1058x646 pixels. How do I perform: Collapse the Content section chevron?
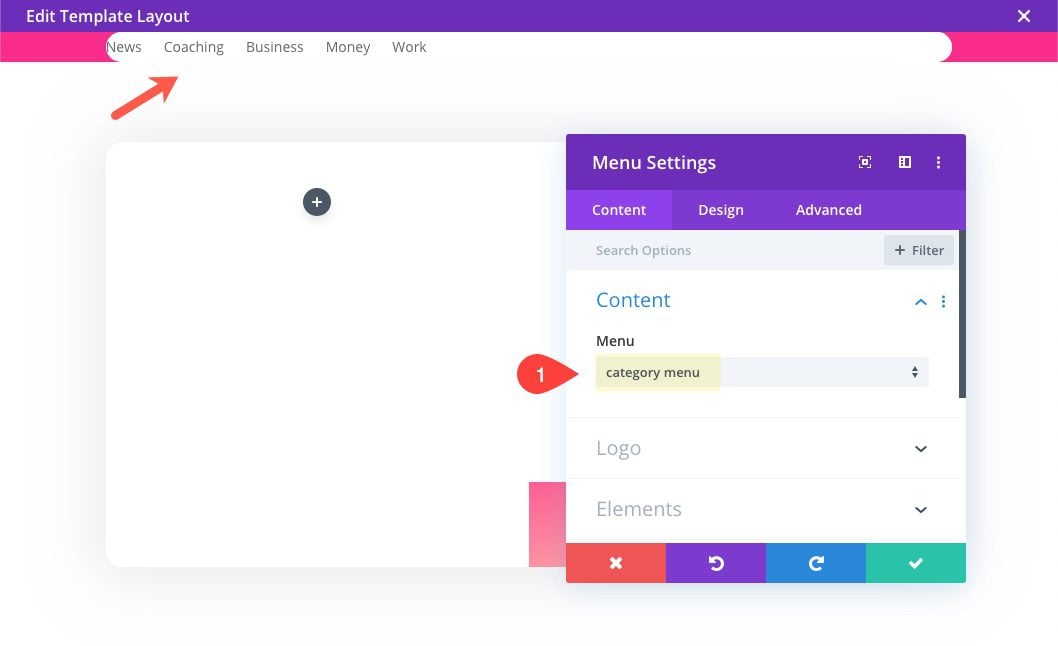[x=920, y=302]
